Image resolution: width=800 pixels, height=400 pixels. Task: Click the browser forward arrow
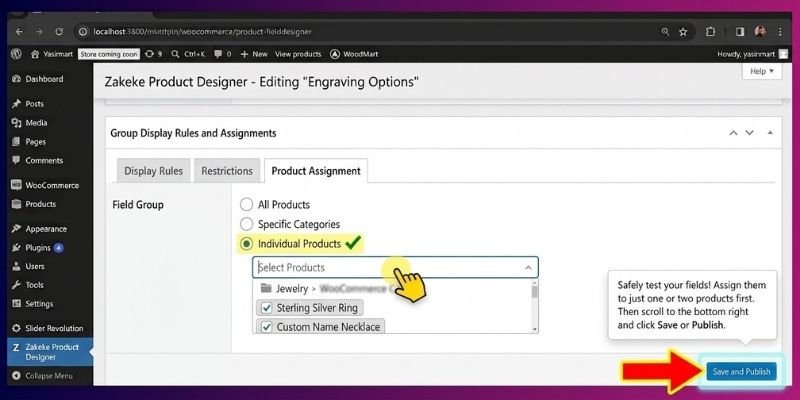coord(39,32)
